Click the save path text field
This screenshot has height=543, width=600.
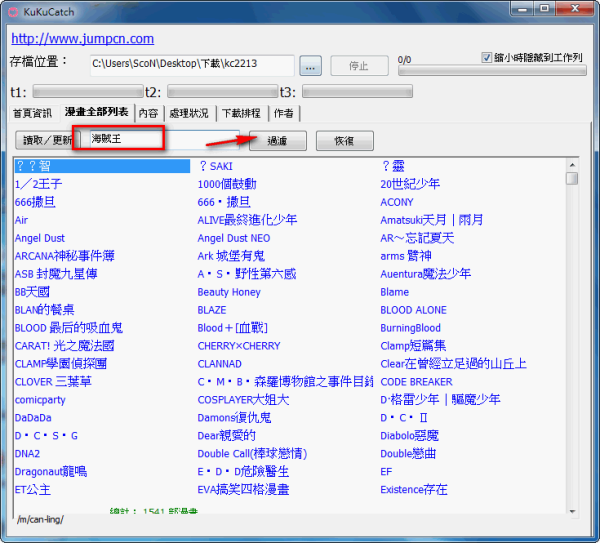pyautogui.click(x=192, y=65)
